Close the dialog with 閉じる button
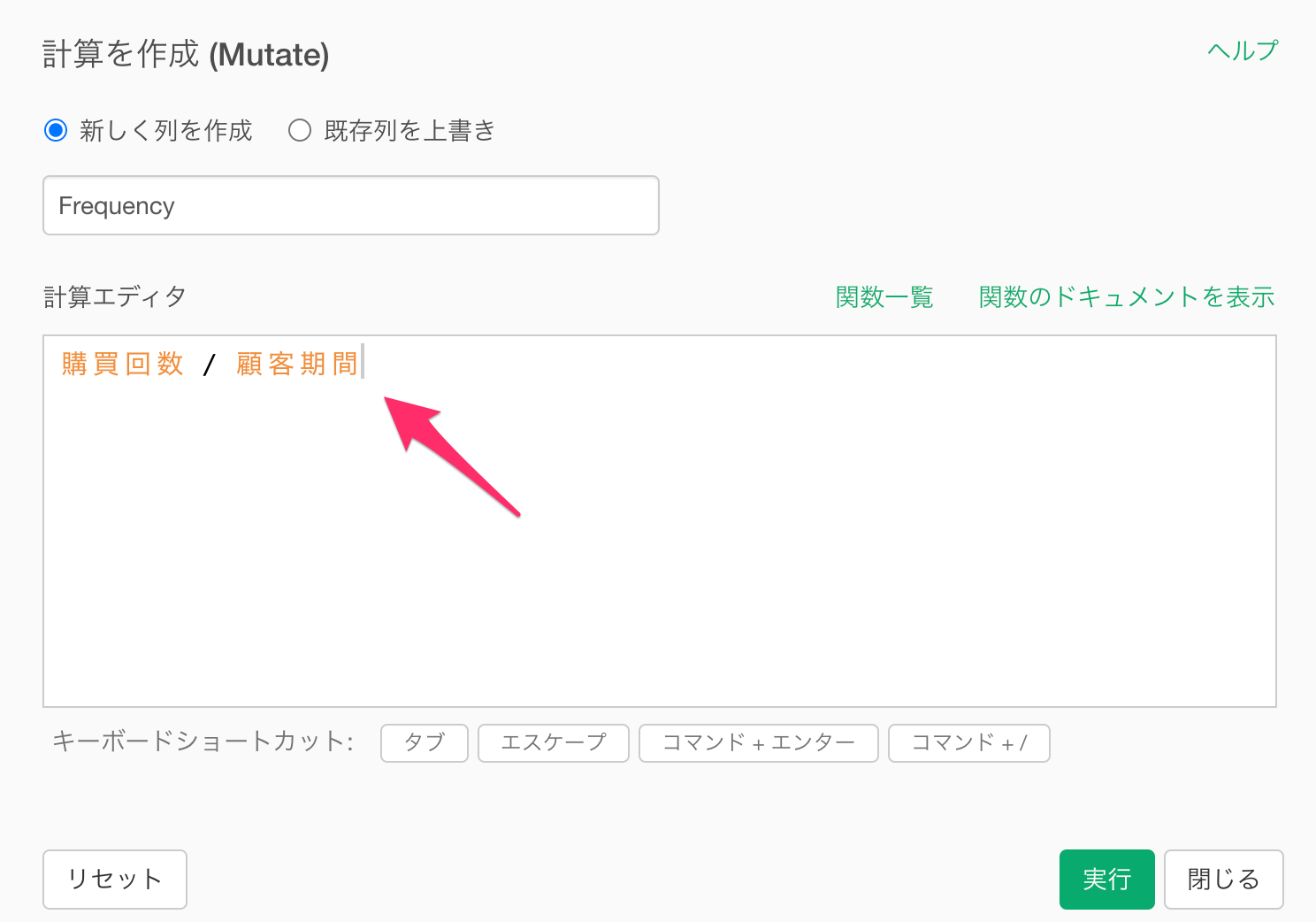 click(x=1224, y=880)
